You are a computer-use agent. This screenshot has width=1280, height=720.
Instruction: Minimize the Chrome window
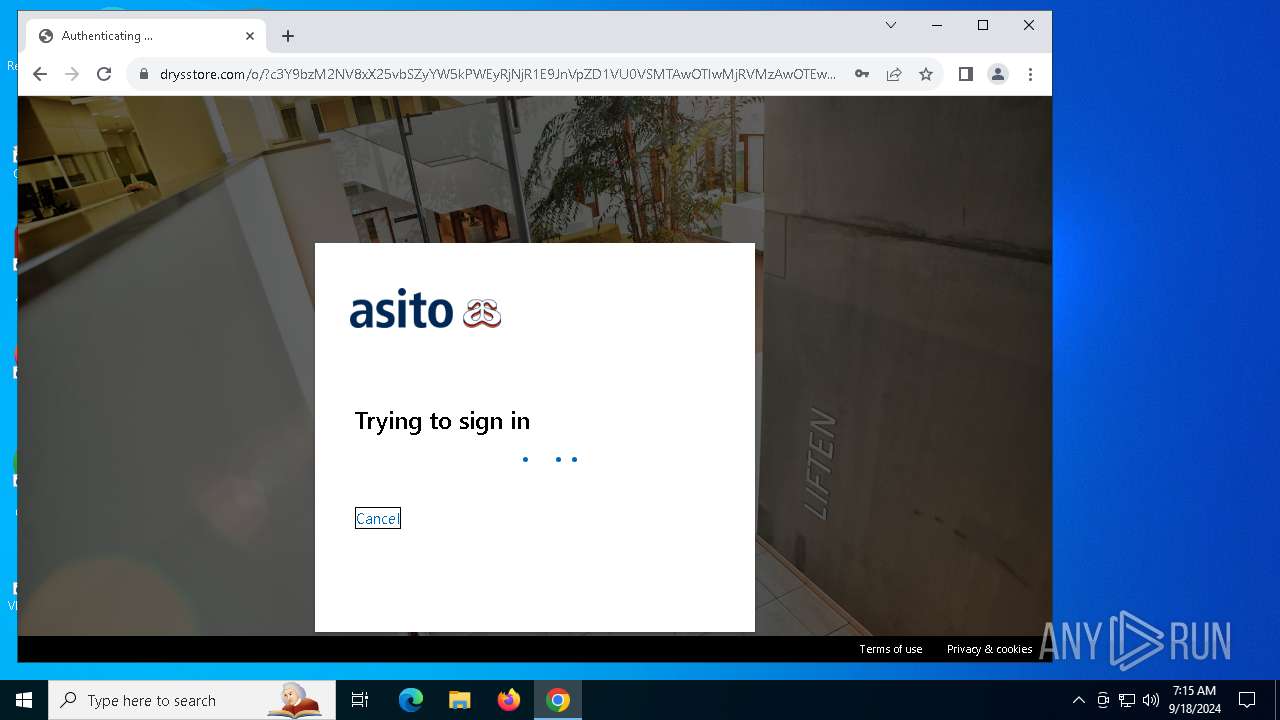click(937, 25)
